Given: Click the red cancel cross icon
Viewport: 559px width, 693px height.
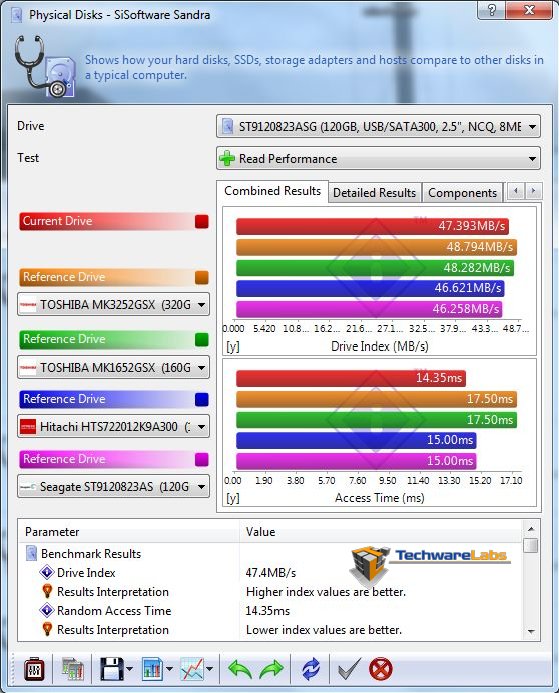Looking at the screenshot, I should coord(380,669).
